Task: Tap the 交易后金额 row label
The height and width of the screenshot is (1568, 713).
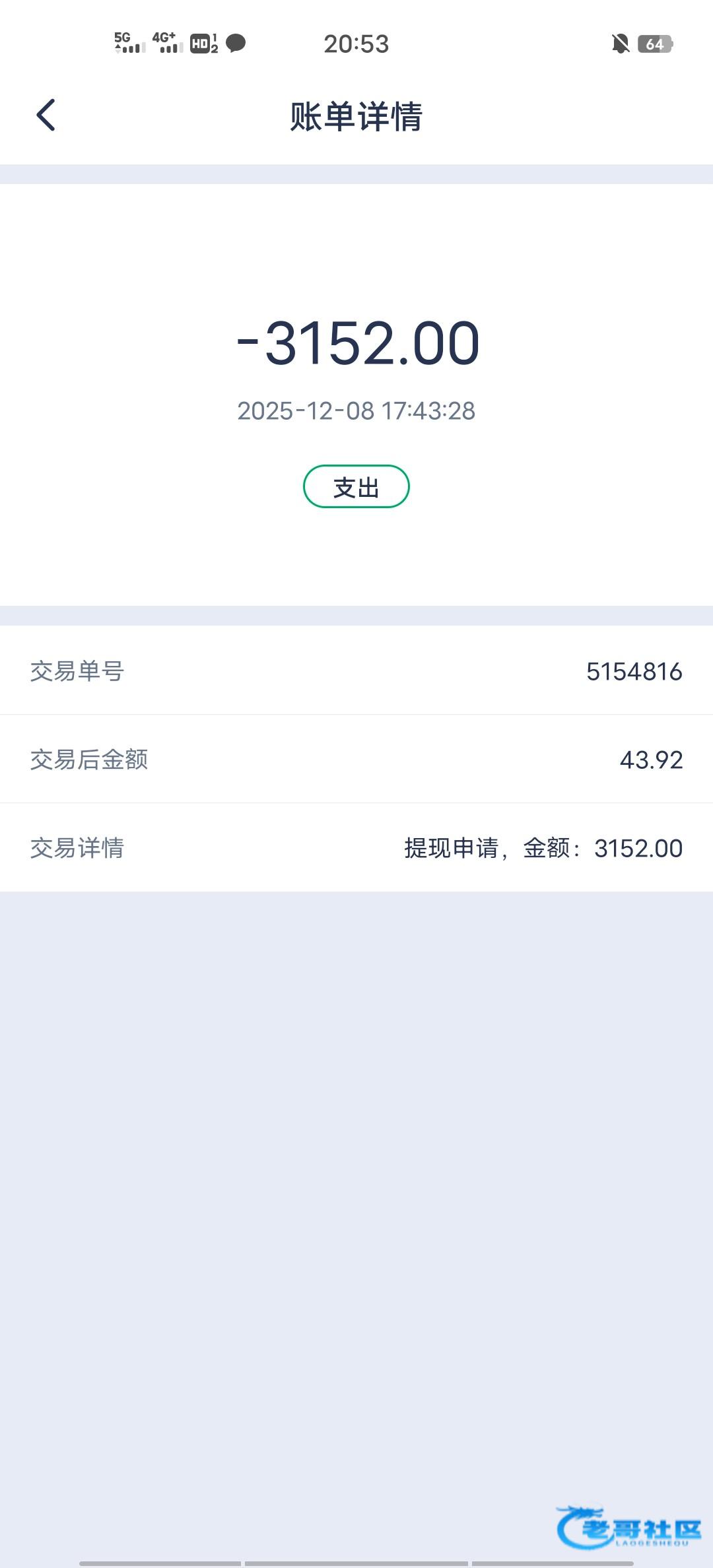Action: (x=89, y=760)
